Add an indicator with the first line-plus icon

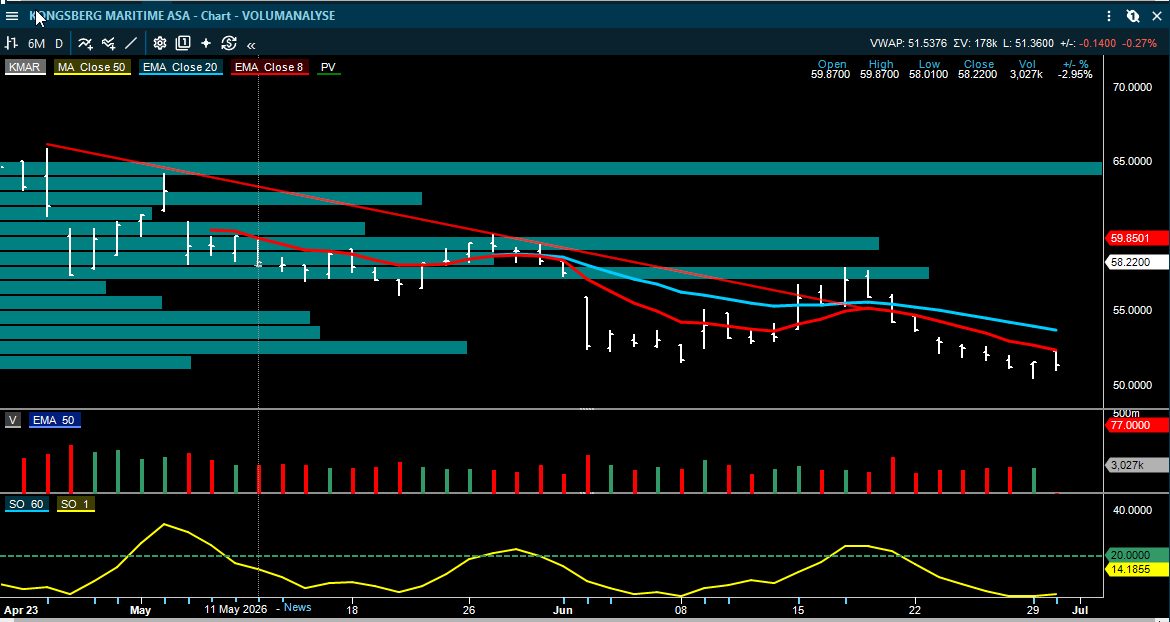[85, 43]
